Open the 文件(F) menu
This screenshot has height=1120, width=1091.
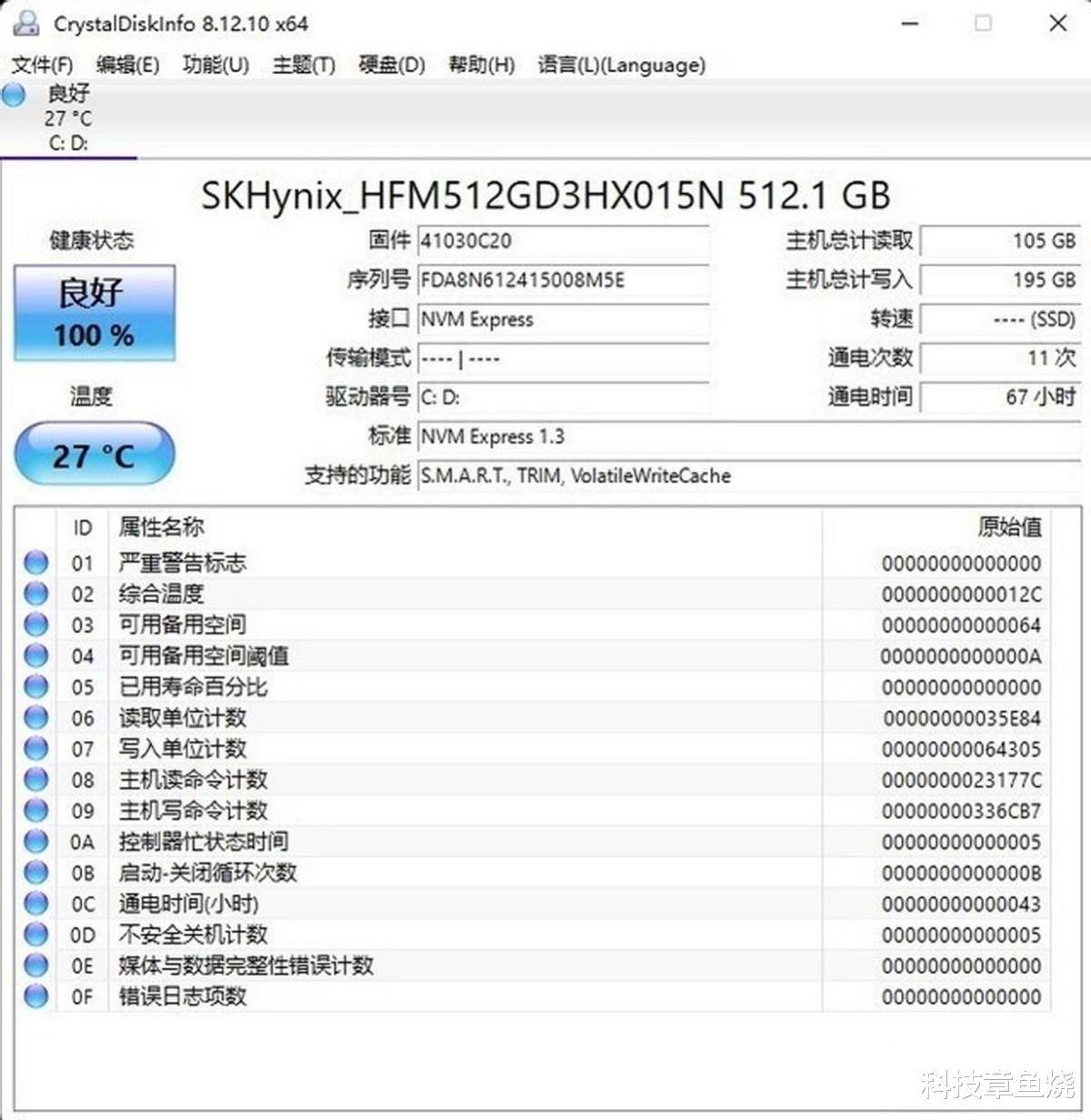[41, 65]
